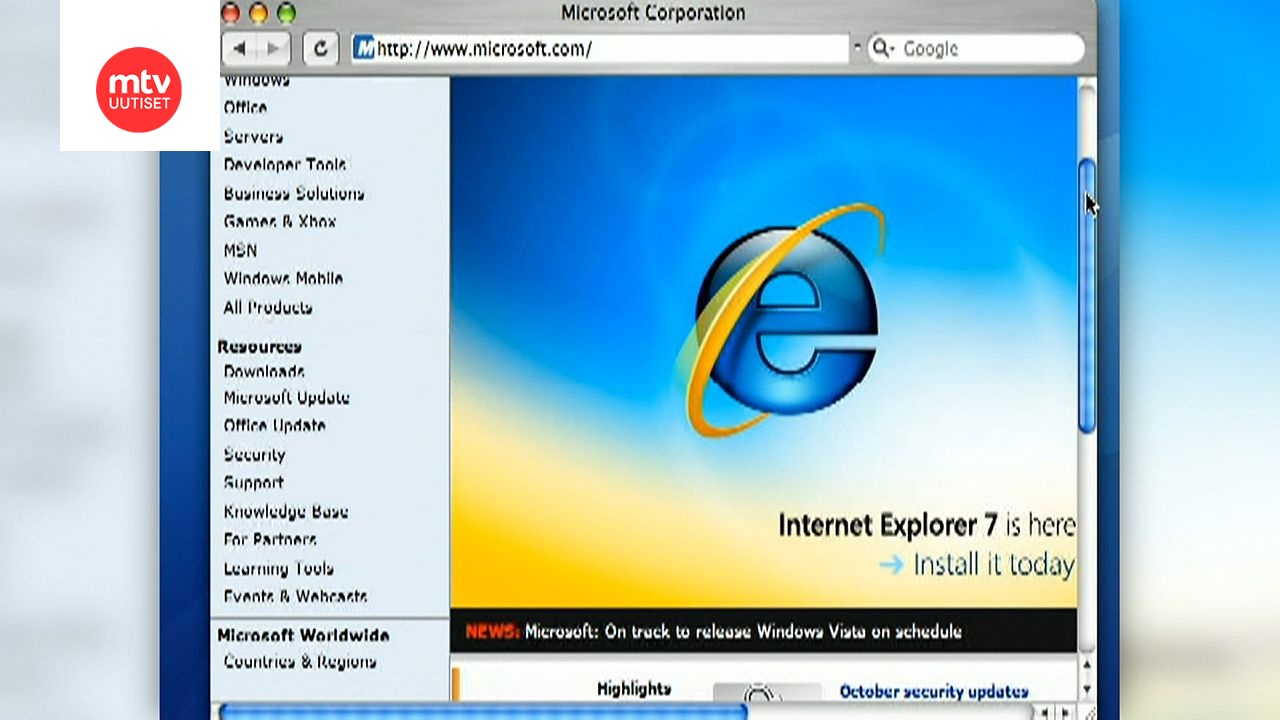Viewport: 1280px width, 720px height.
Task: Click the forward navigation arrow
Action: tap(272, 47)
